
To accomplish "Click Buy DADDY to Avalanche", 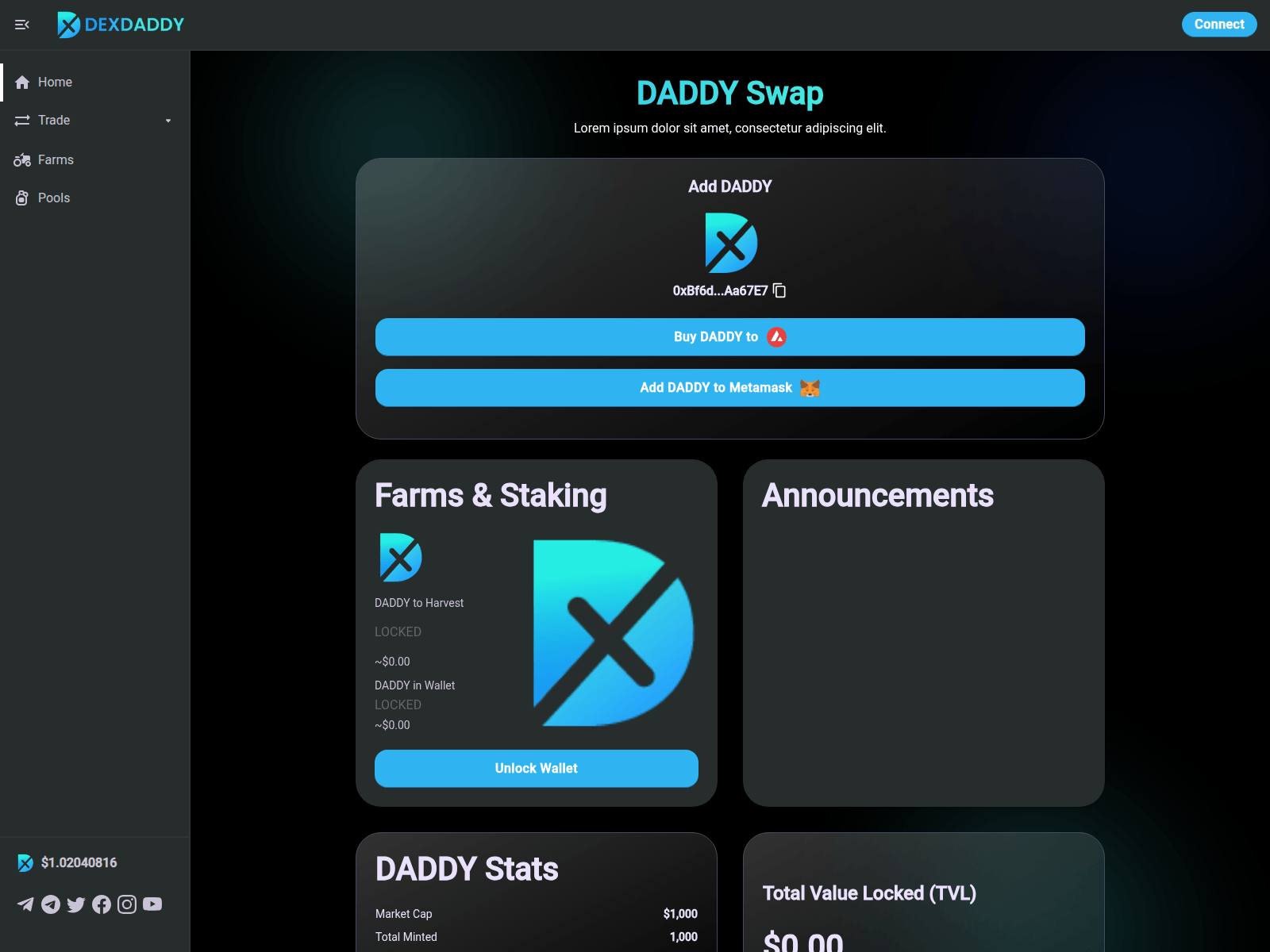I will (x=729, y=336).
